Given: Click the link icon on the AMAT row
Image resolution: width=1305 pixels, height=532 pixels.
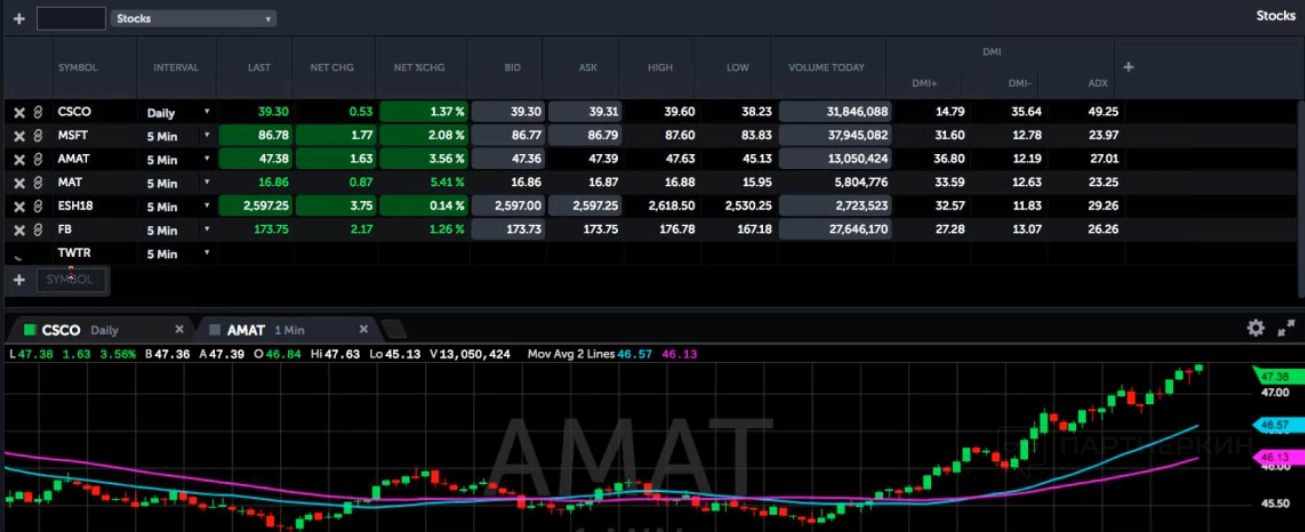Looking at the screenshot, I should [38, 160].
